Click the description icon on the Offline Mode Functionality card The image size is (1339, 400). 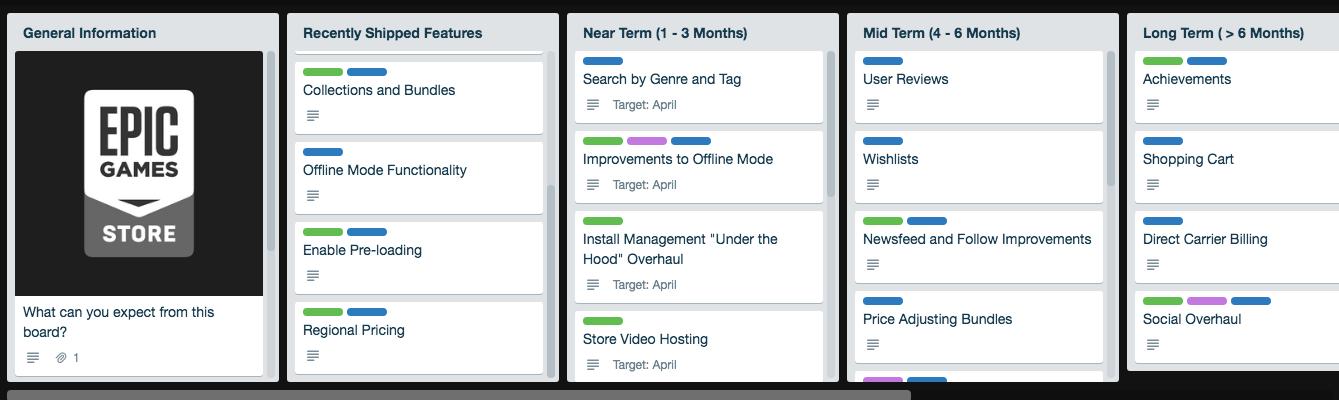point(313,195)
